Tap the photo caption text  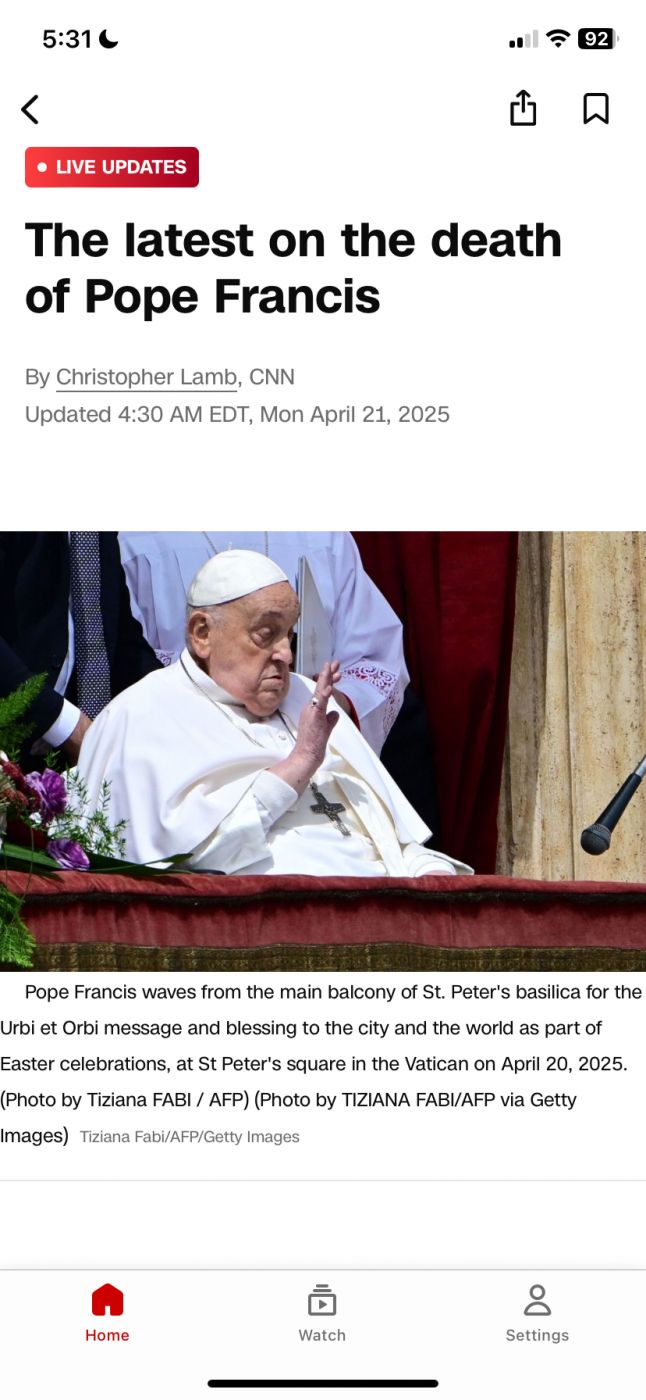click(321, 1064)
